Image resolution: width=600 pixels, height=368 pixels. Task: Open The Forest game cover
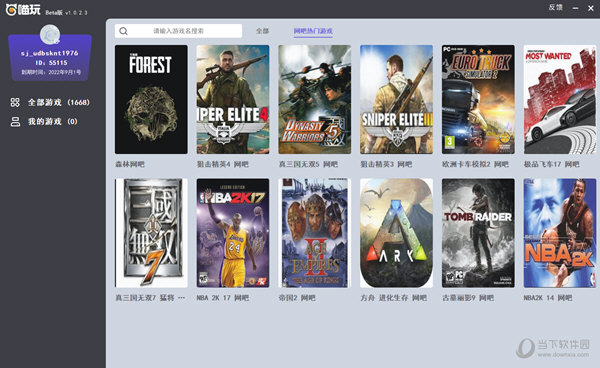(151, 99)
